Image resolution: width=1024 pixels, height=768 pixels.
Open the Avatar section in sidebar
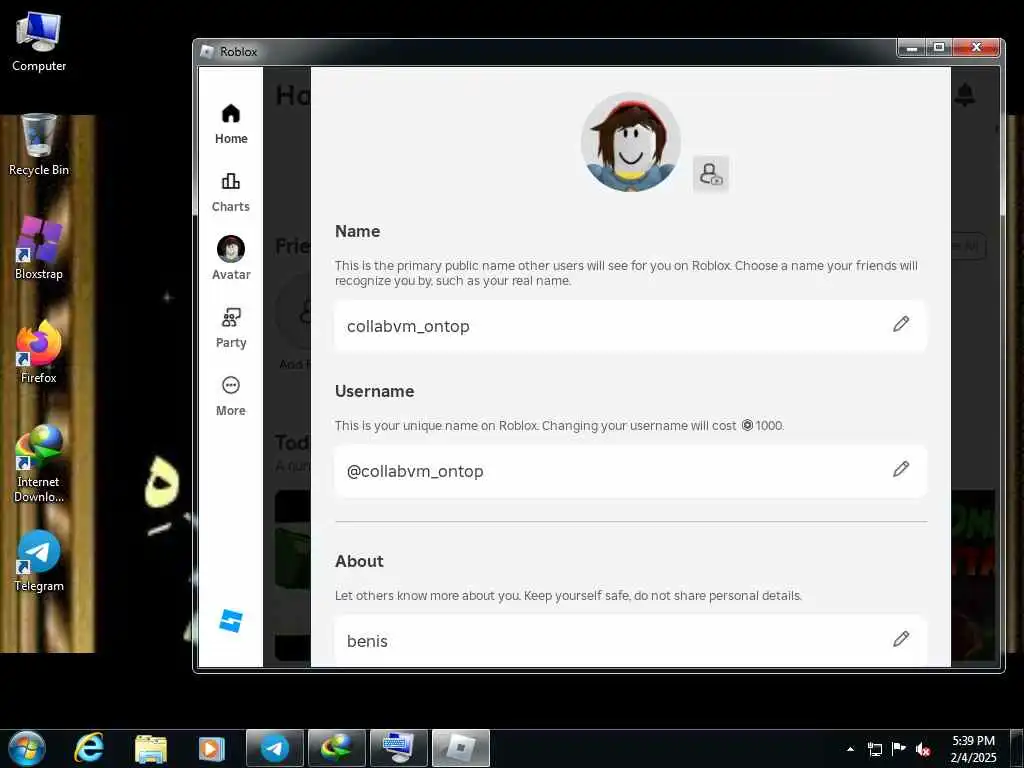(x=231, y=259)
